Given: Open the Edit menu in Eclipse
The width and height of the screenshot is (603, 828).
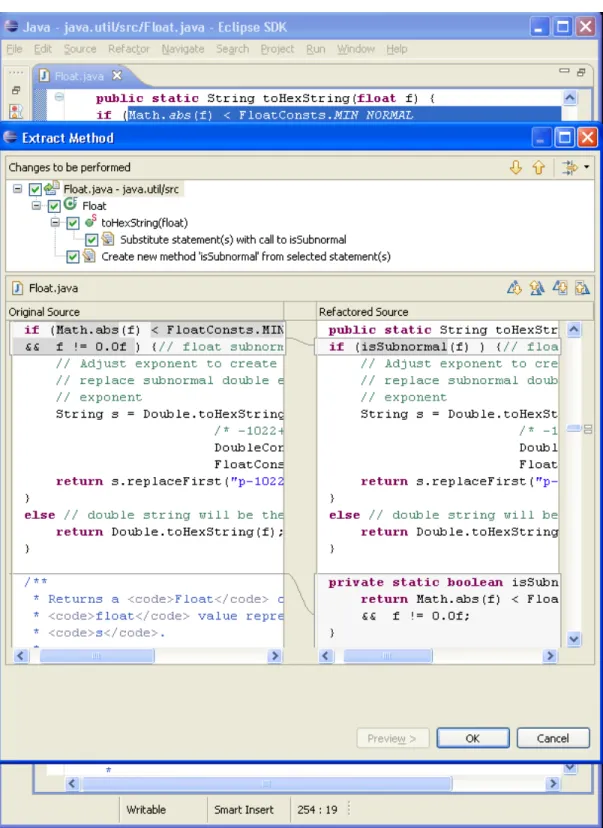Looking at the screenshot, I should pyautogui.click(x=43, y=49).
